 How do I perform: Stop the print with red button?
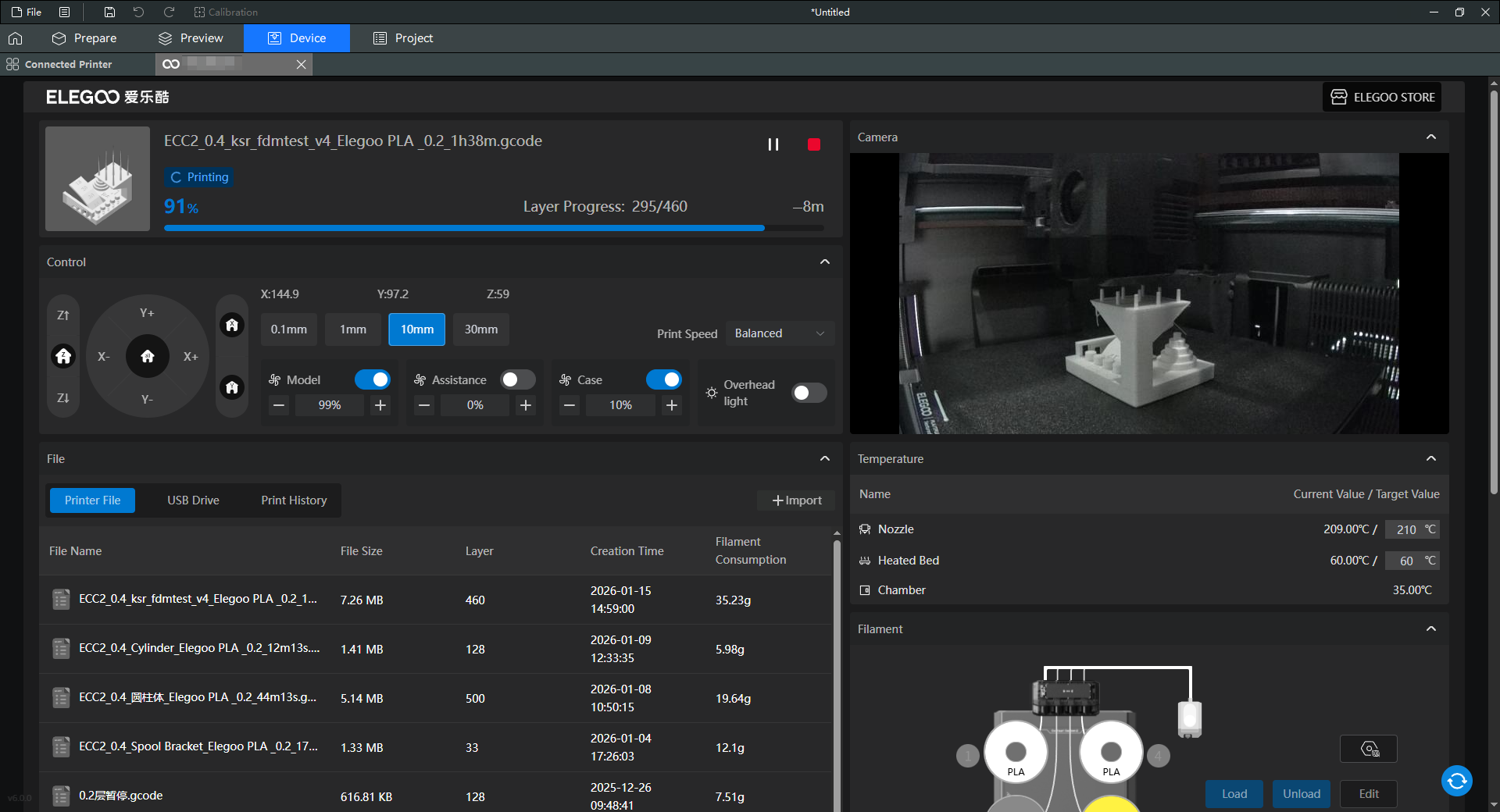[x=813, y=144]
